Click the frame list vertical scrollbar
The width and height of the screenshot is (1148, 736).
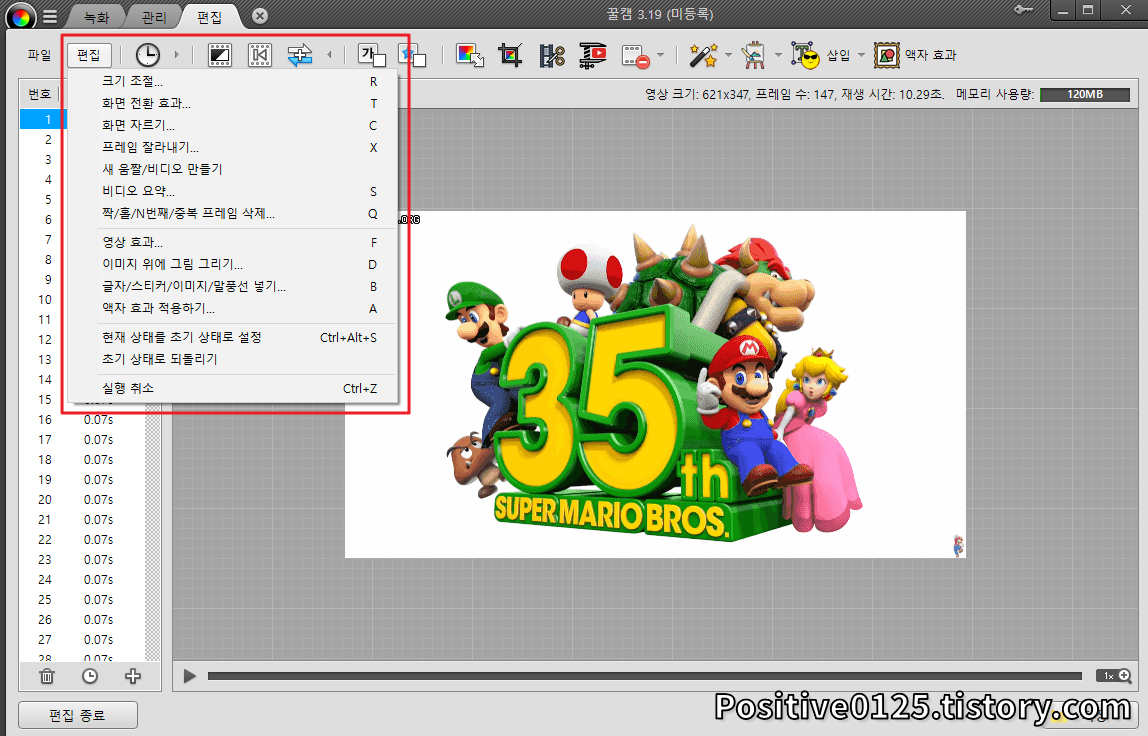[152, 535]
